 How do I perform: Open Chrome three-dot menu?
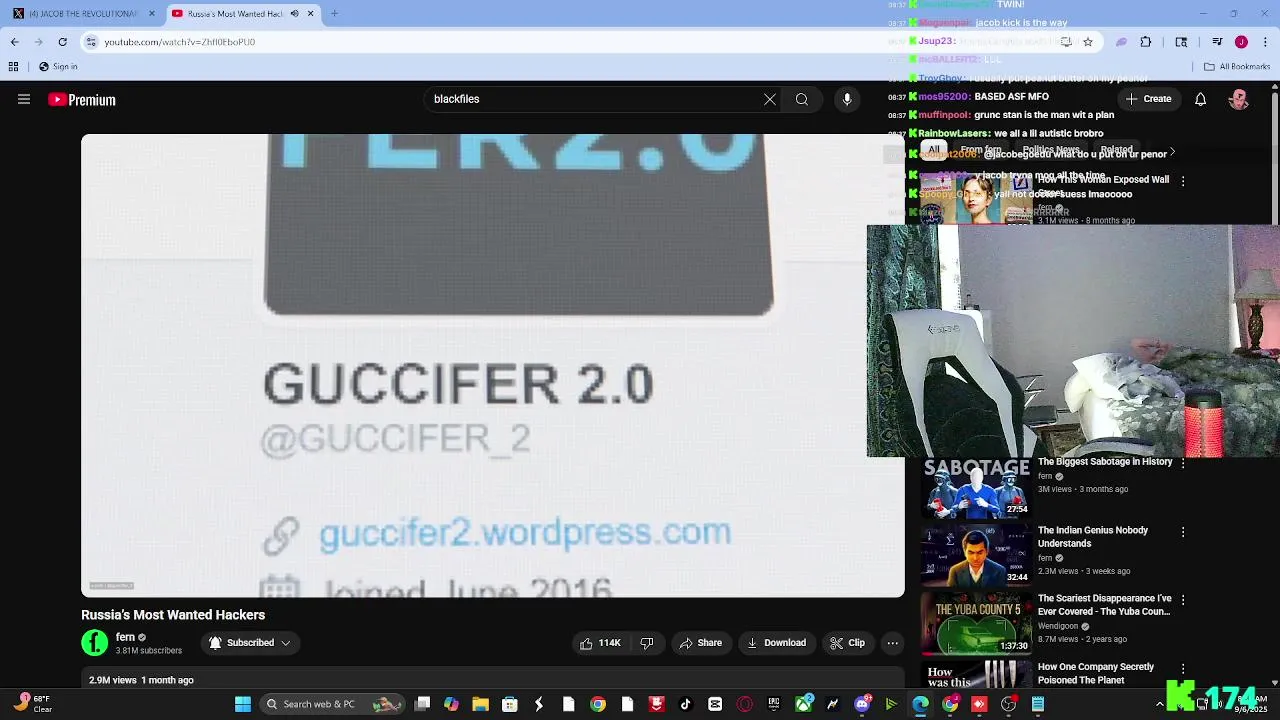pyautogui.click(x=1266, y=42)
